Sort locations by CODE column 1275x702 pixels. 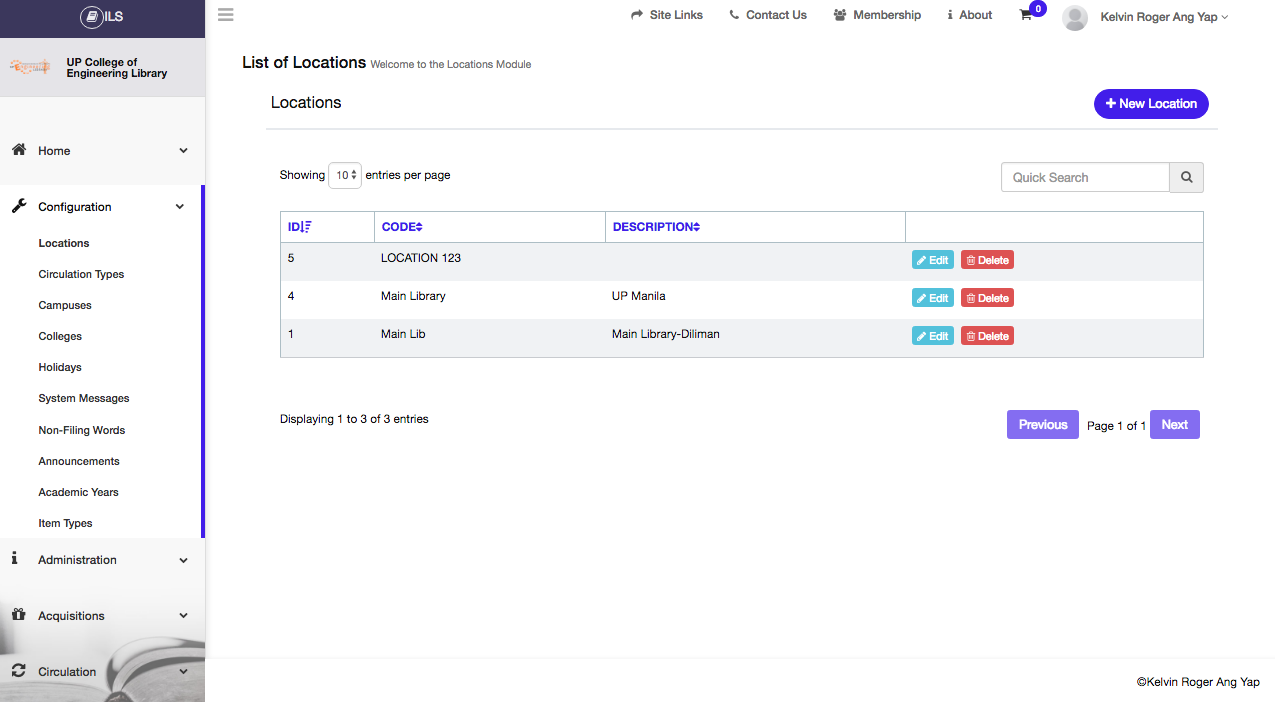click(402, 227)
